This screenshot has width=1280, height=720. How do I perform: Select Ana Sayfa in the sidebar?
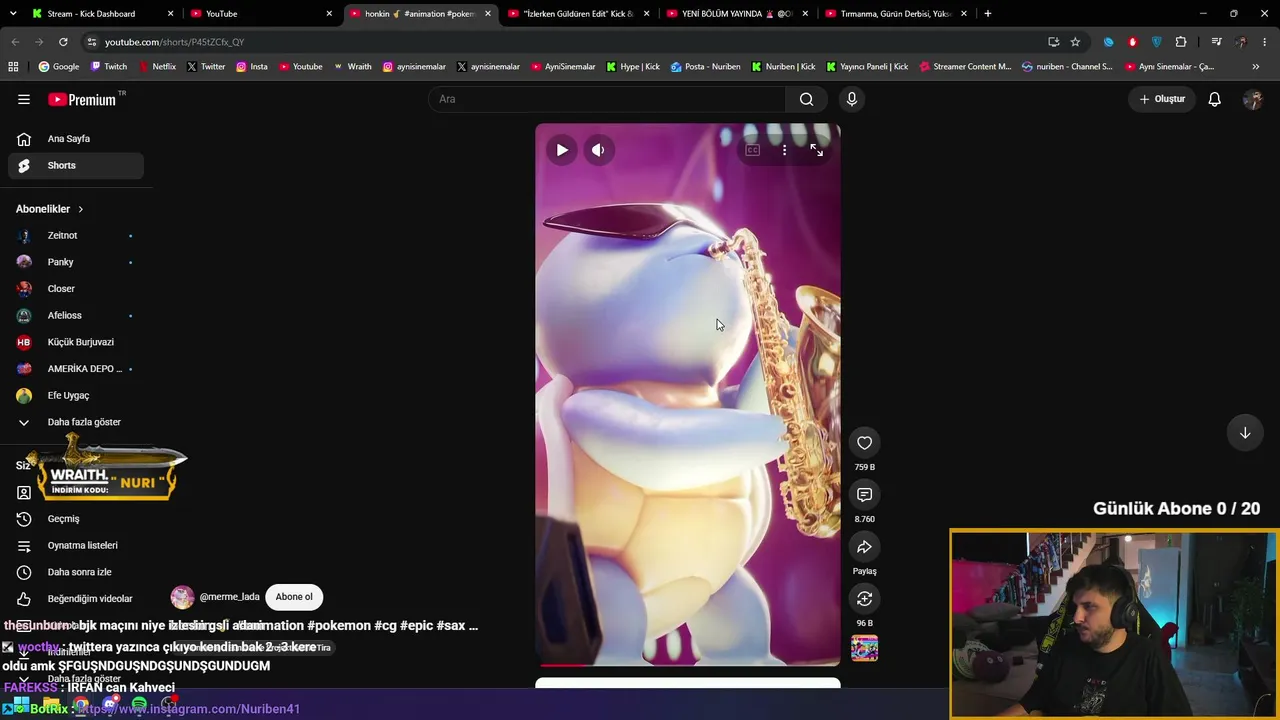click(x=76, y=139)
